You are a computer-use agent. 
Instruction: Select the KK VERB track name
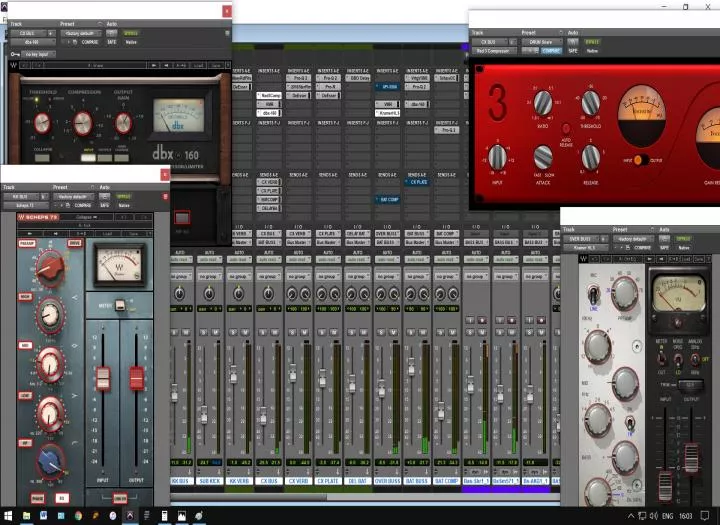(x=239, y=481)
